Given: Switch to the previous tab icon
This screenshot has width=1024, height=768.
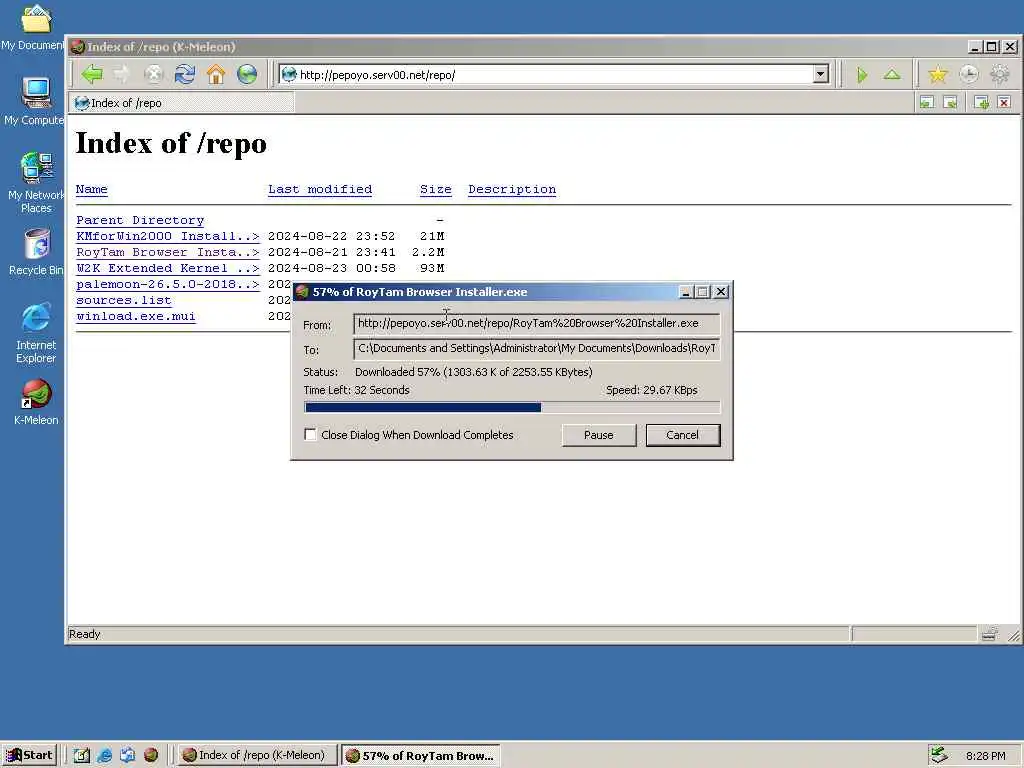Looking at the screenshot, I should point(927,103).
